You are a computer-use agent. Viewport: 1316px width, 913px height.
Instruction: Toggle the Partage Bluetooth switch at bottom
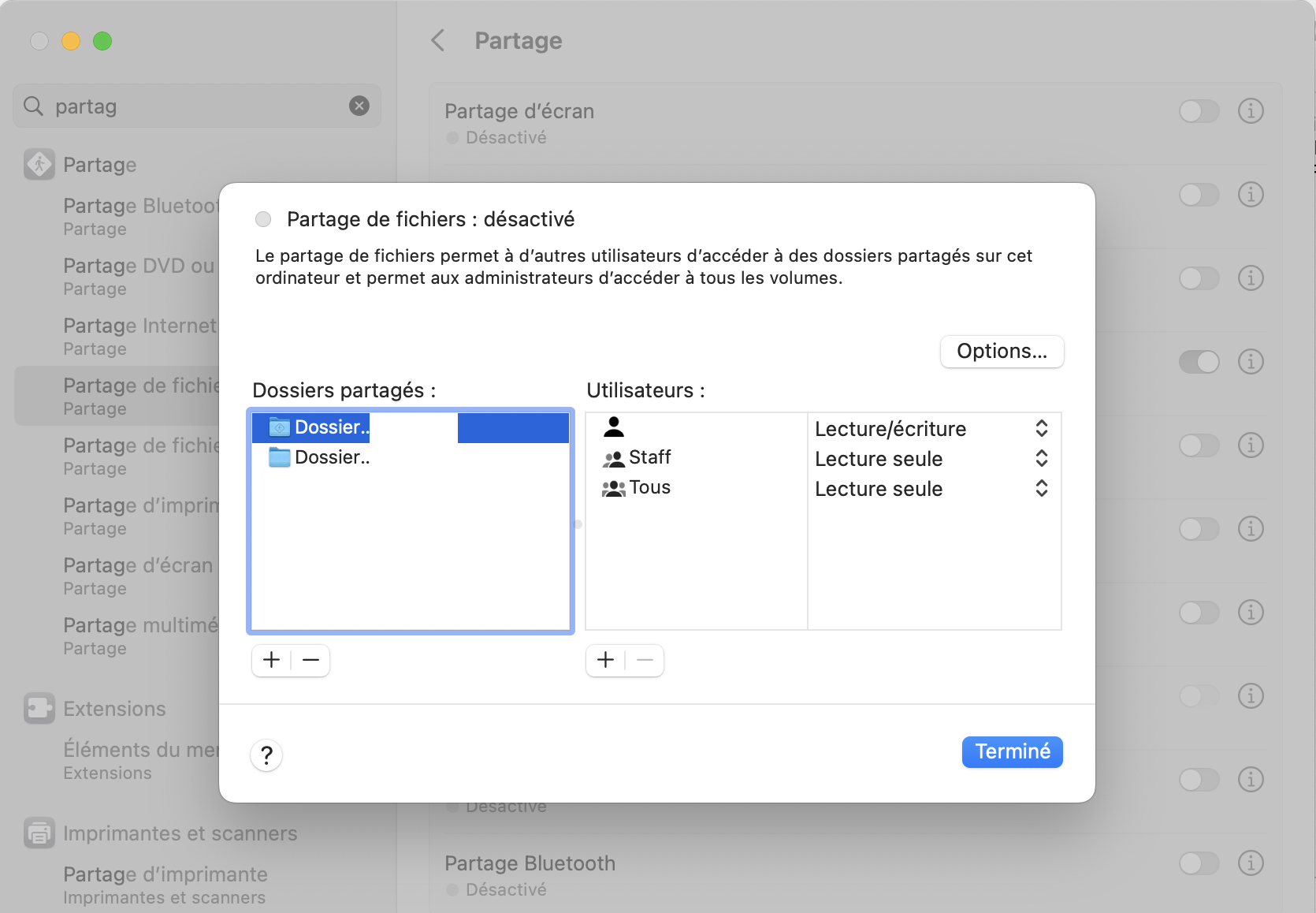click(x=1199, y=863)
